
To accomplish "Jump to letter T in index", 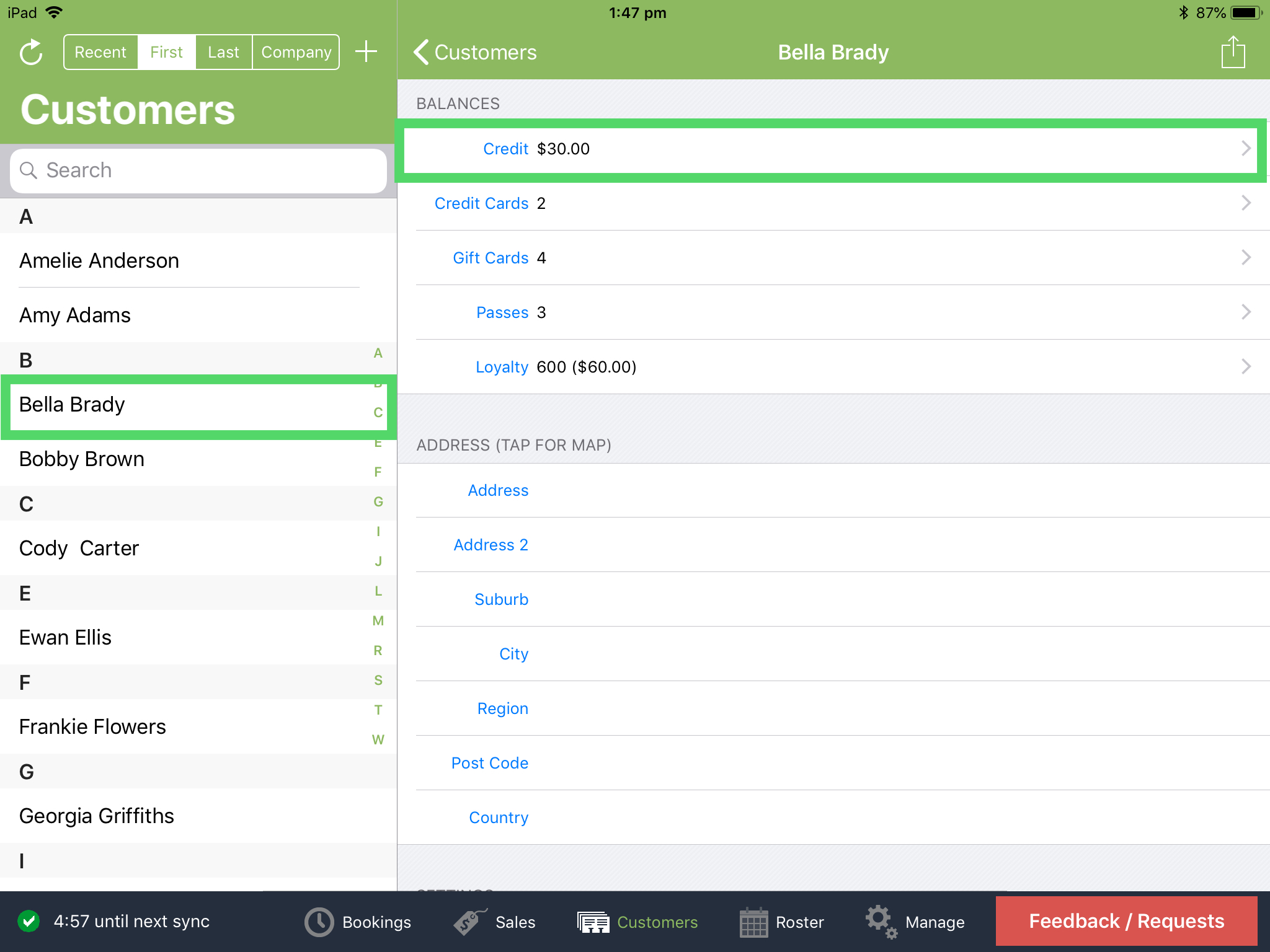I will [x=378, y=710].
